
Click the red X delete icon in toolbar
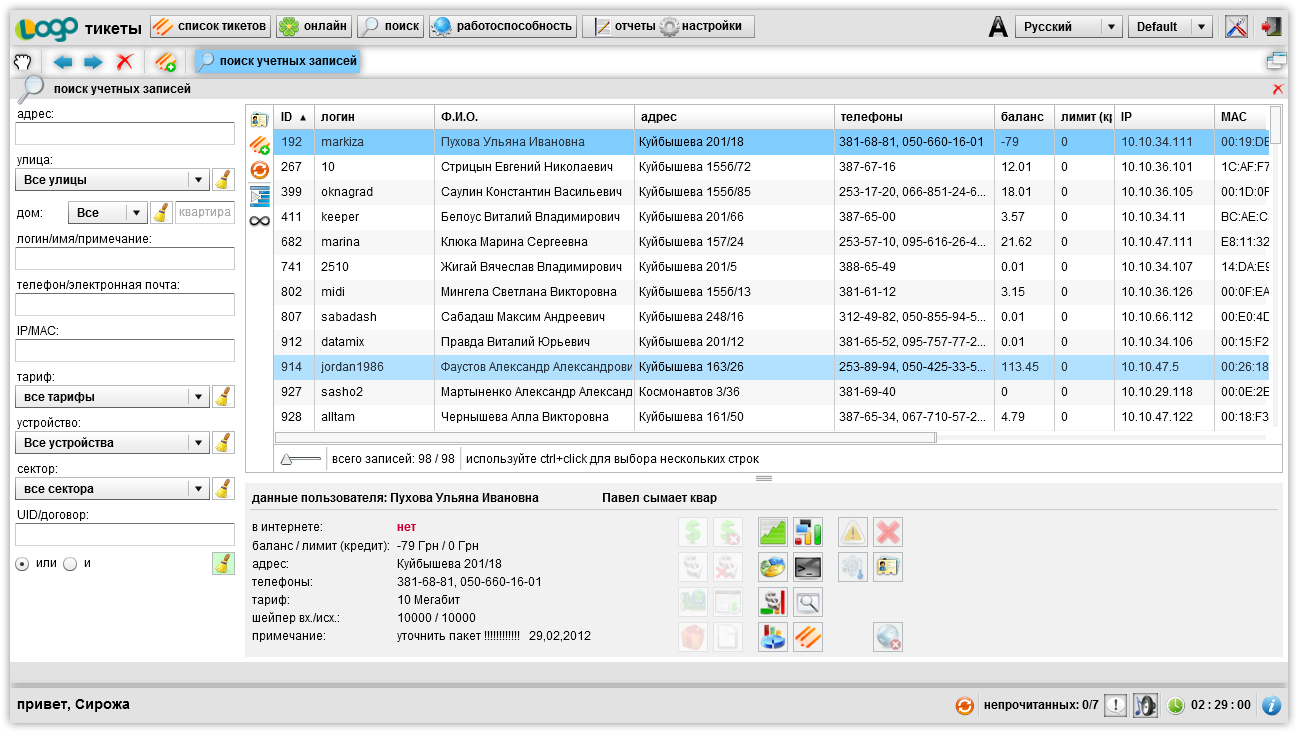[124, 62]
